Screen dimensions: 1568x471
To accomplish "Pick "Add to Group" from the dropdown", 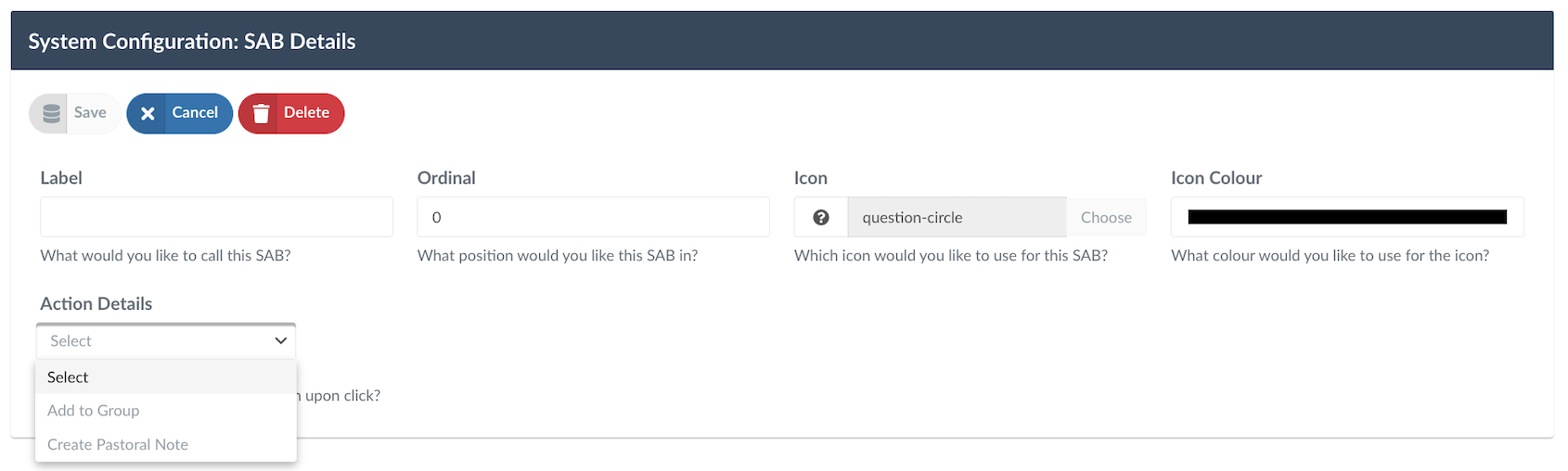I will pyautogui.click(x=94, y=411).
